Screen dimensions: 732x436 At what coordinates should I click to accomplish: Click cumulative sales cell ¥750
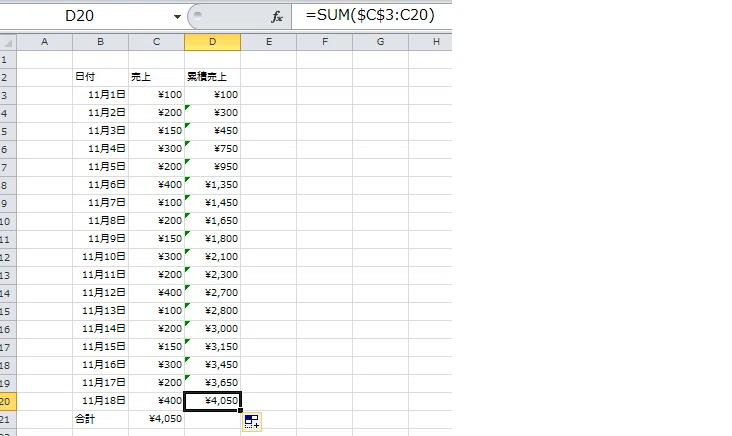[x=212, y=149]
